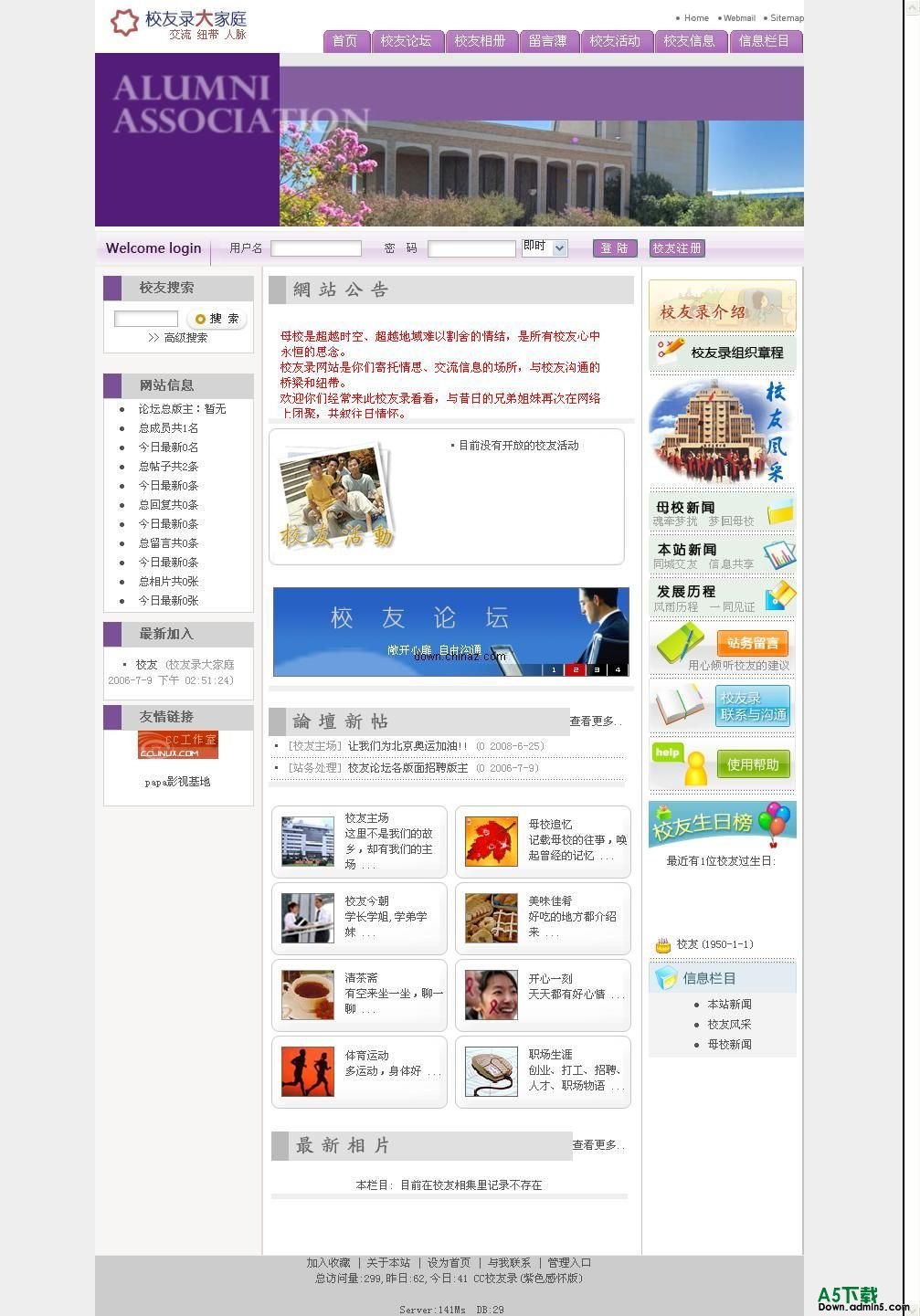Open the Webmail link at top right
Viewport: 920px width, 1316px height.
click(738, 17)
